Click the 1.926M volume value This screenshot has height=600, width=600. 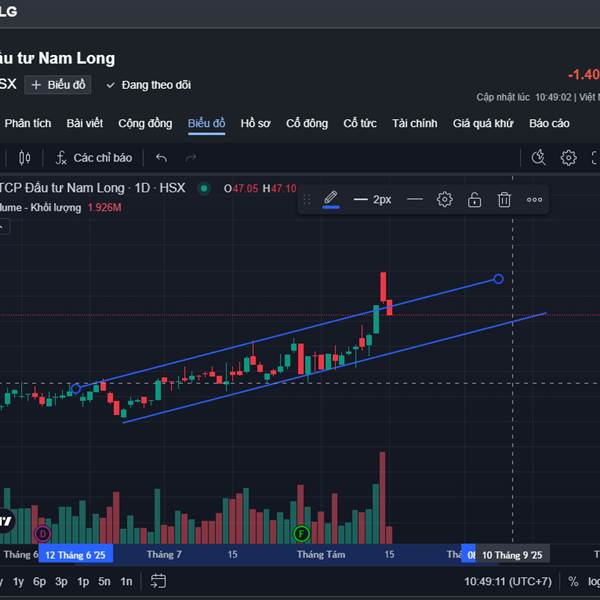(104, 208)
